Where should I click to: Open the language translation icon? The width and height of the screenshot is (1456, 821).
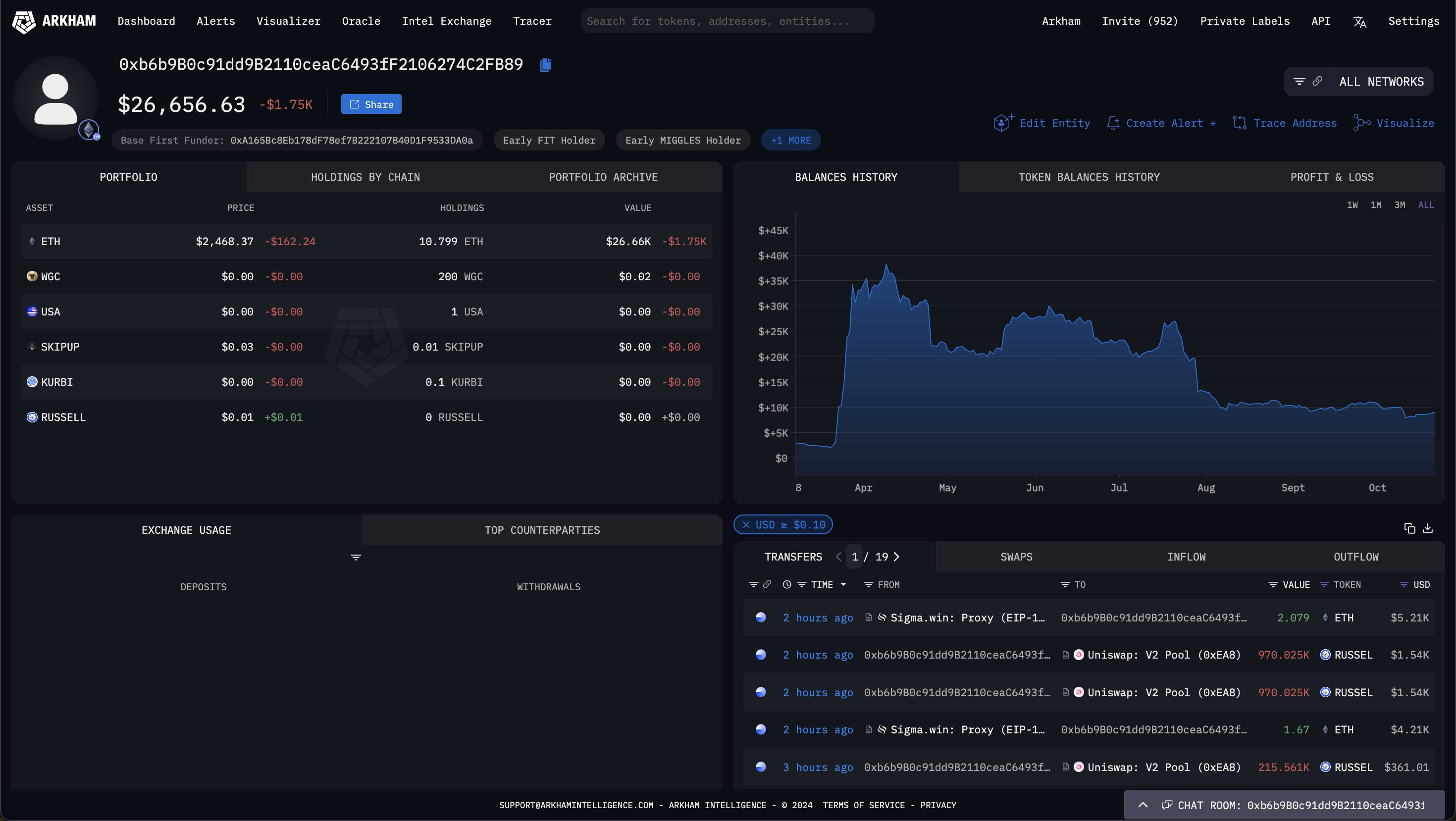1360,22
